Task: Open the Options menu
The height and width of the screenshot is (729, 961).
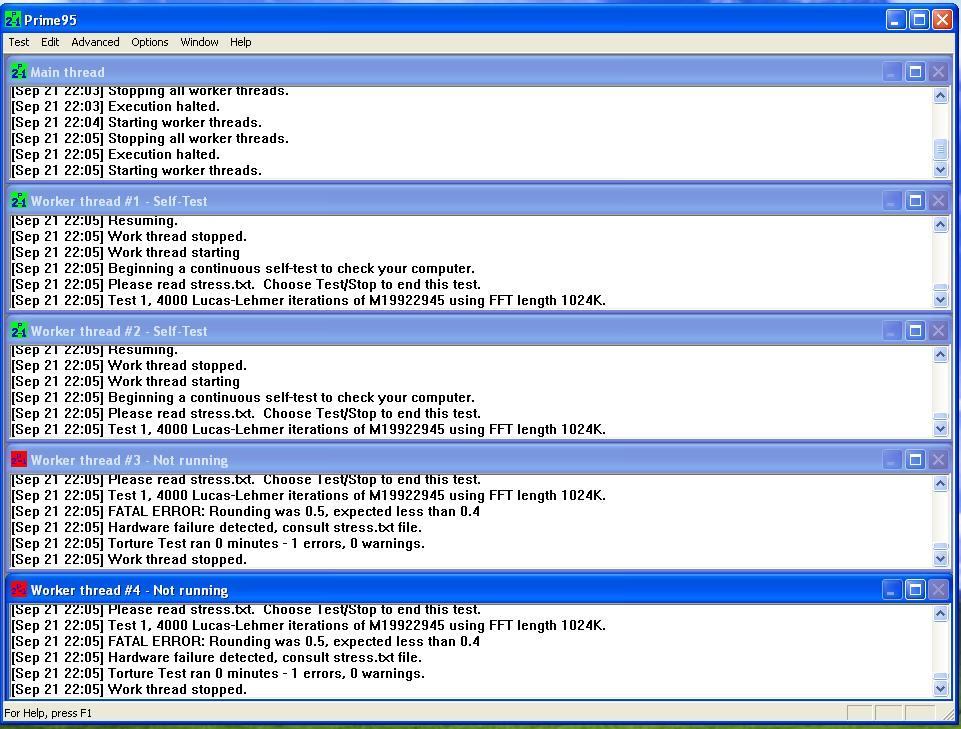Action: [x=150, y=42]
